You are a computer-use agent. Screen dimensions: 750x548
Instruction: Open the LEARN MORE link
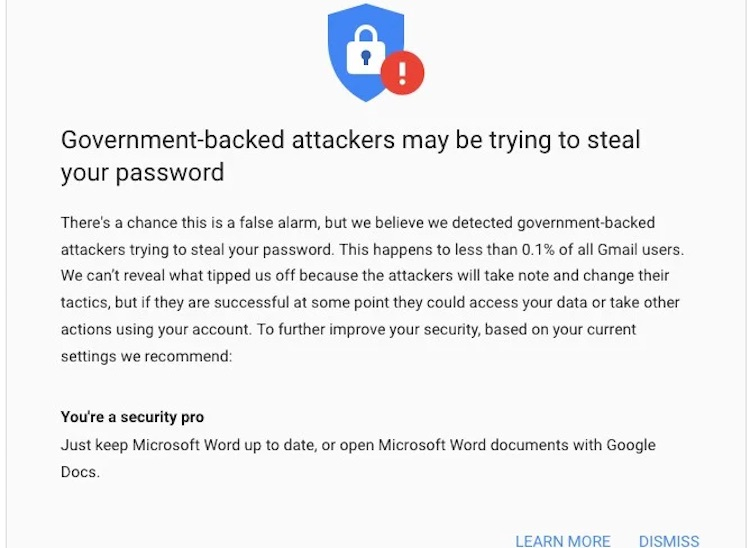tap(562, 541)
